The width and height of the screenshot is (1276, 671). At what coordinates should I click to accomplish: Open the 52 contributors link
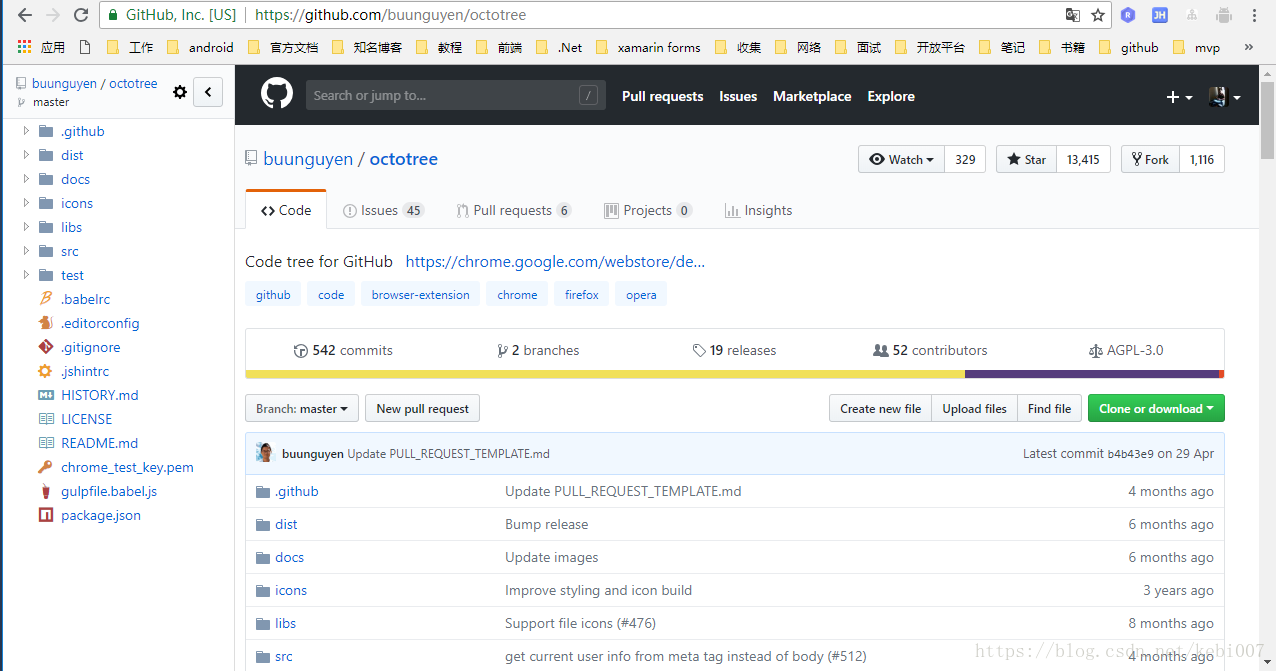[x=930, y=350]
